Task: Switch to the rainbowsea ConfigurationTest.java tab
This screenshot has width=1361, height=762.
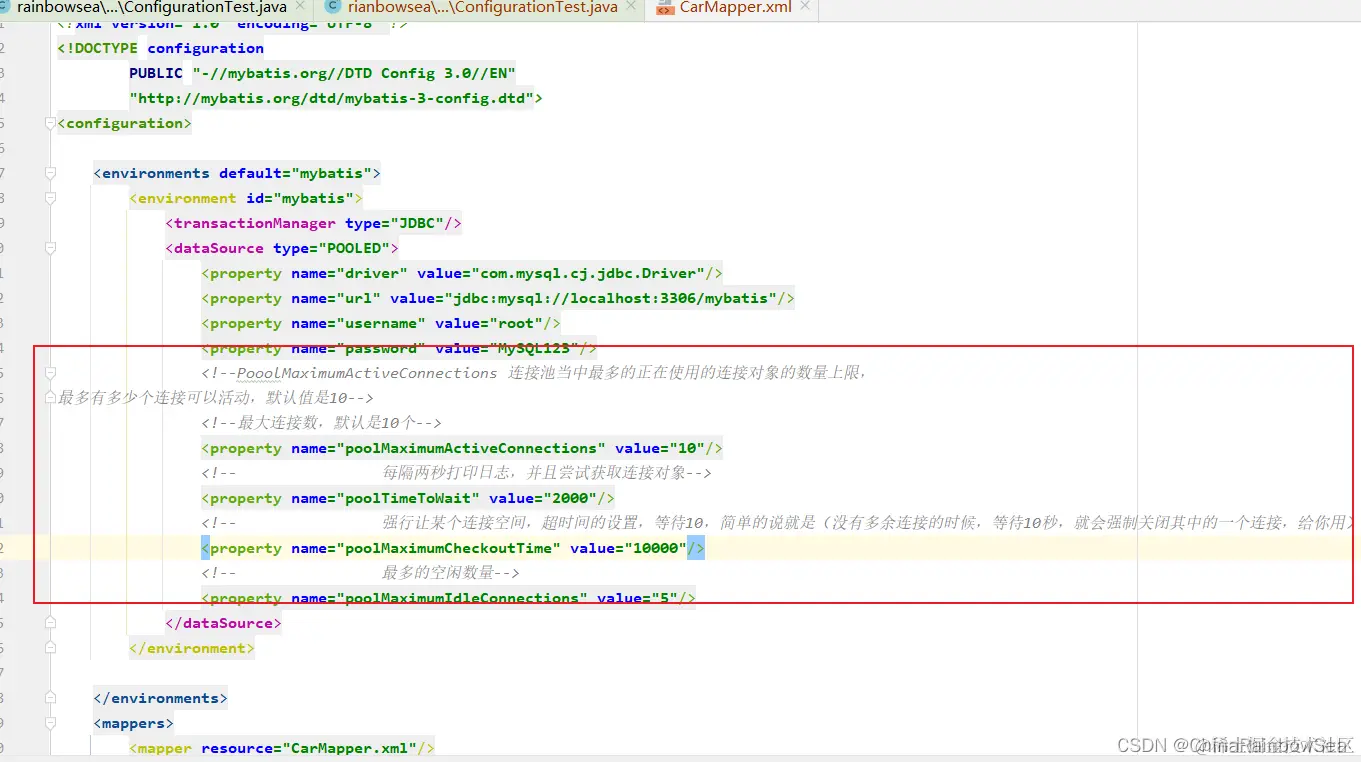Action: coord(150,8)
